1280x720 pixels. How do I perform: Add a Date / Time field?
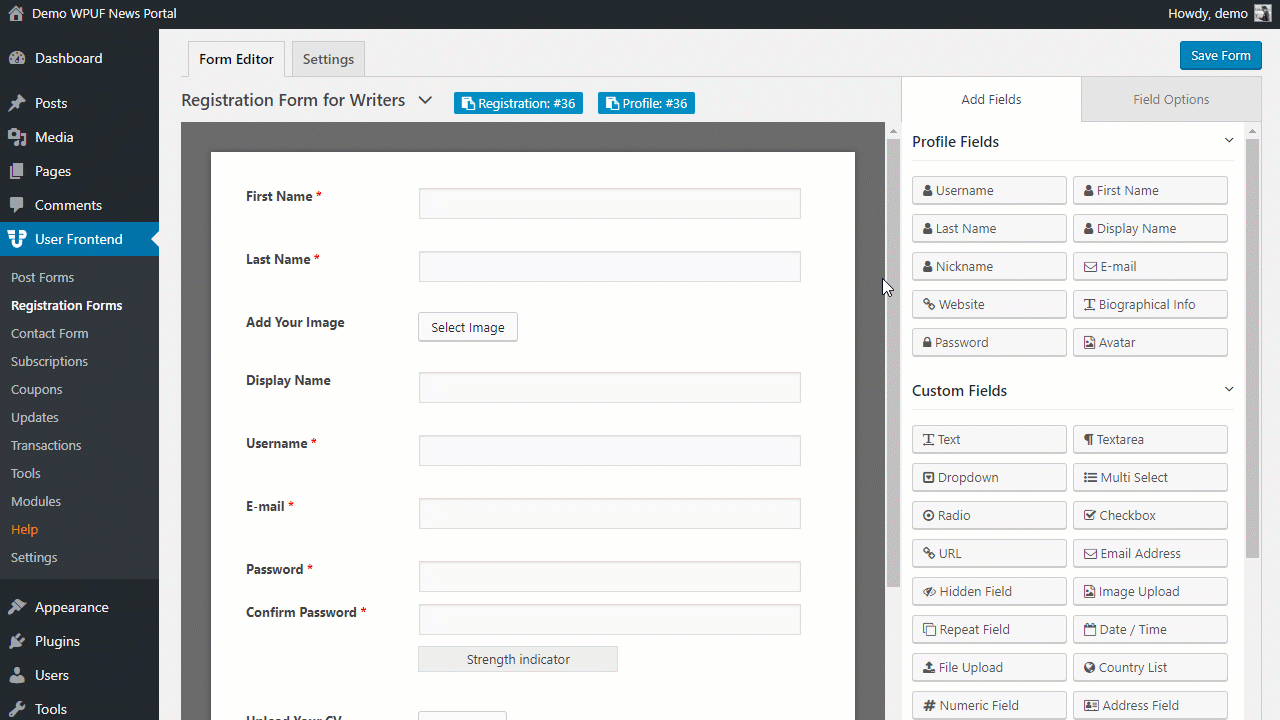click(x=1150, y=629)
